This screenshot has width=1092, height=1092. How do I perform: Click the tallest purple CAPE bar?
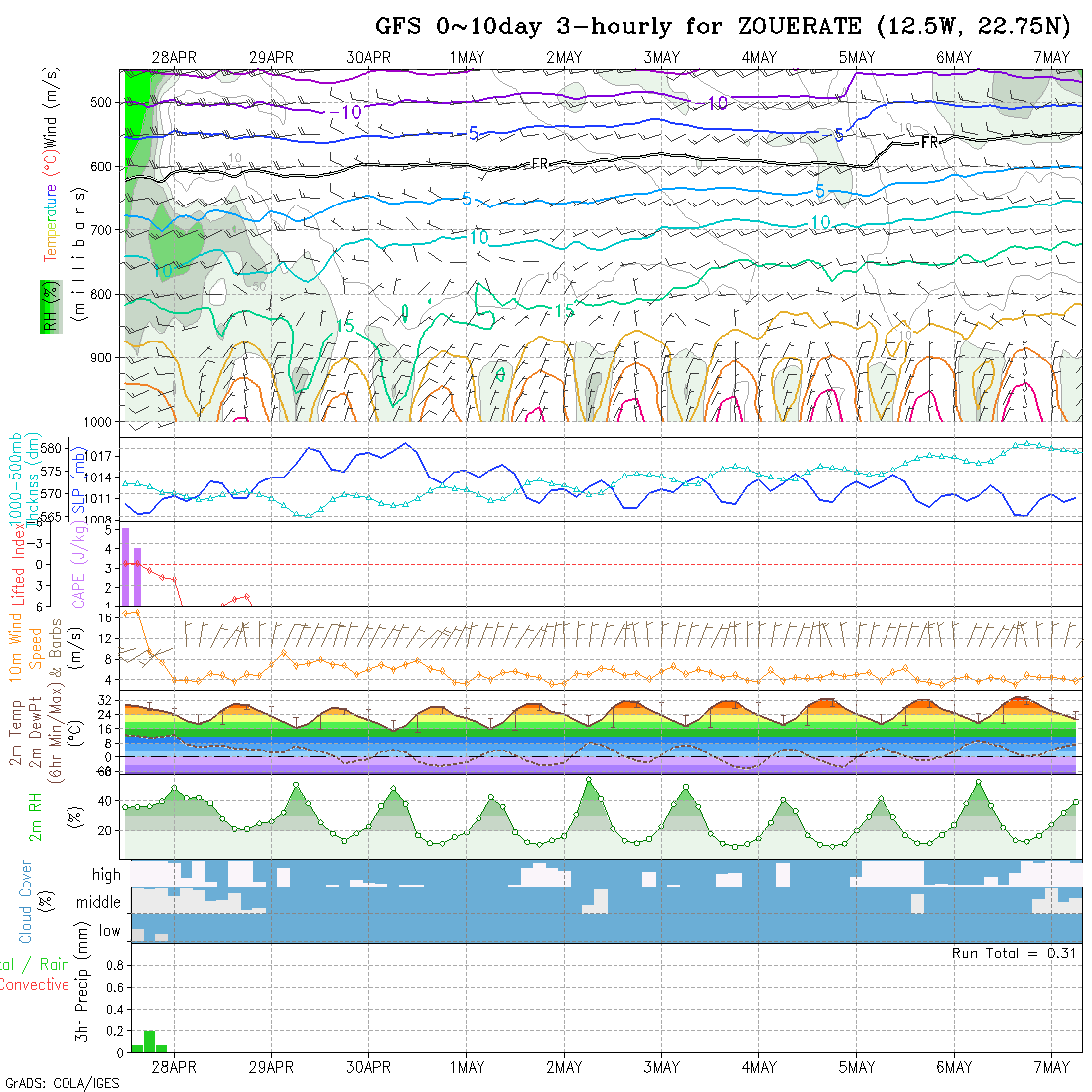tap(125, 566)
